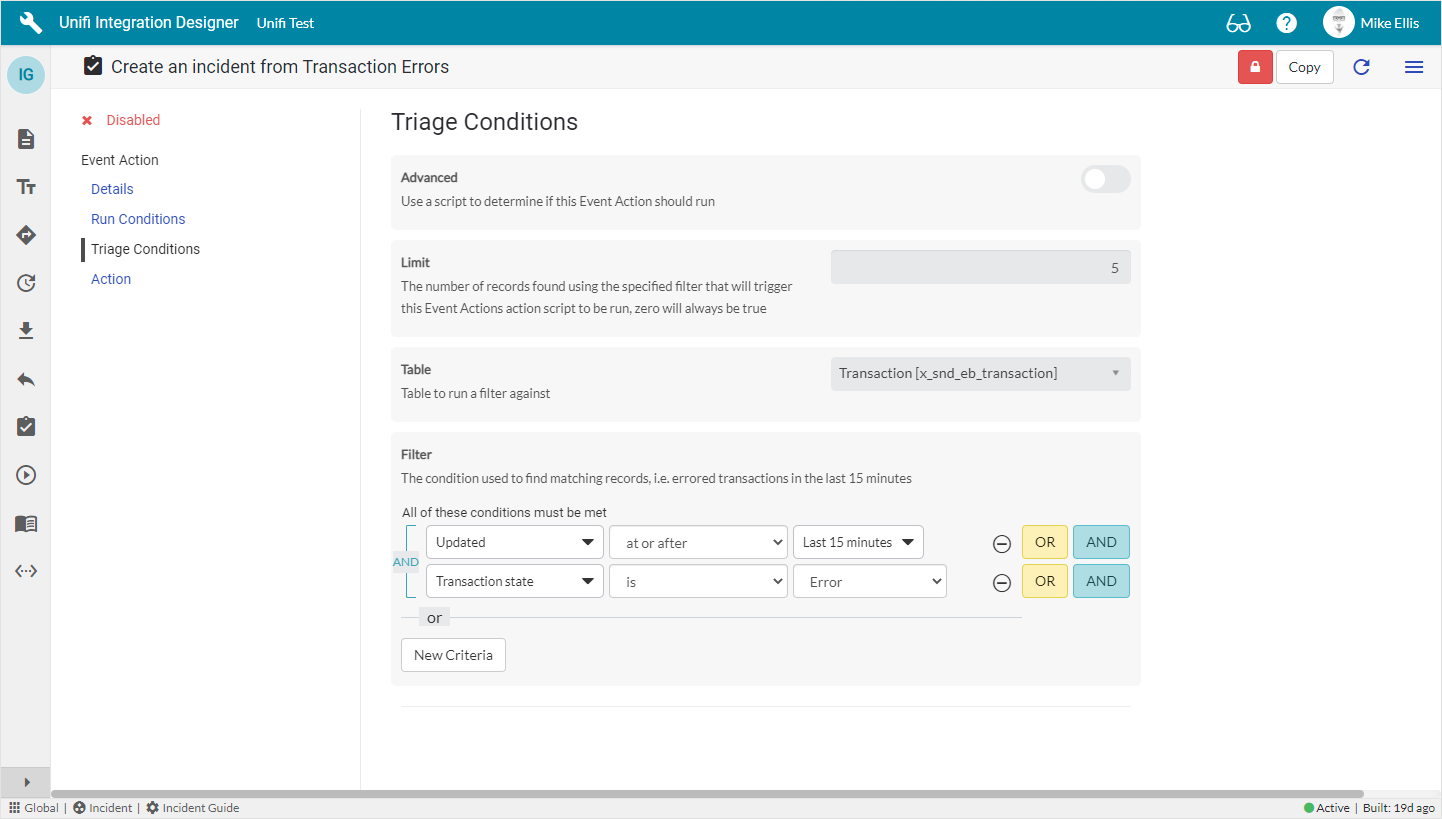The height and width of the screenshot is (819, 1442).
Task: Click the red lock button
Action: [1255, 67]
